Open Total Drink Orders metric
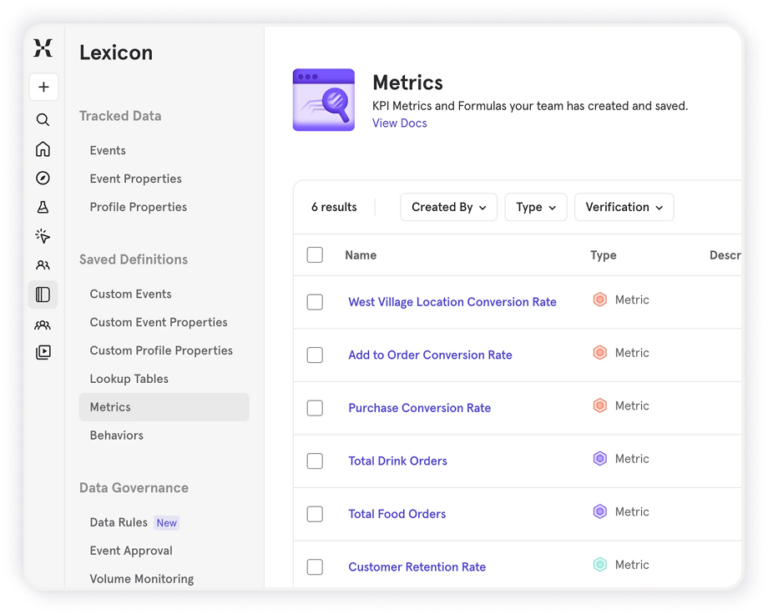The width and height of the screenshot is (768, 614). pos(398,461)
